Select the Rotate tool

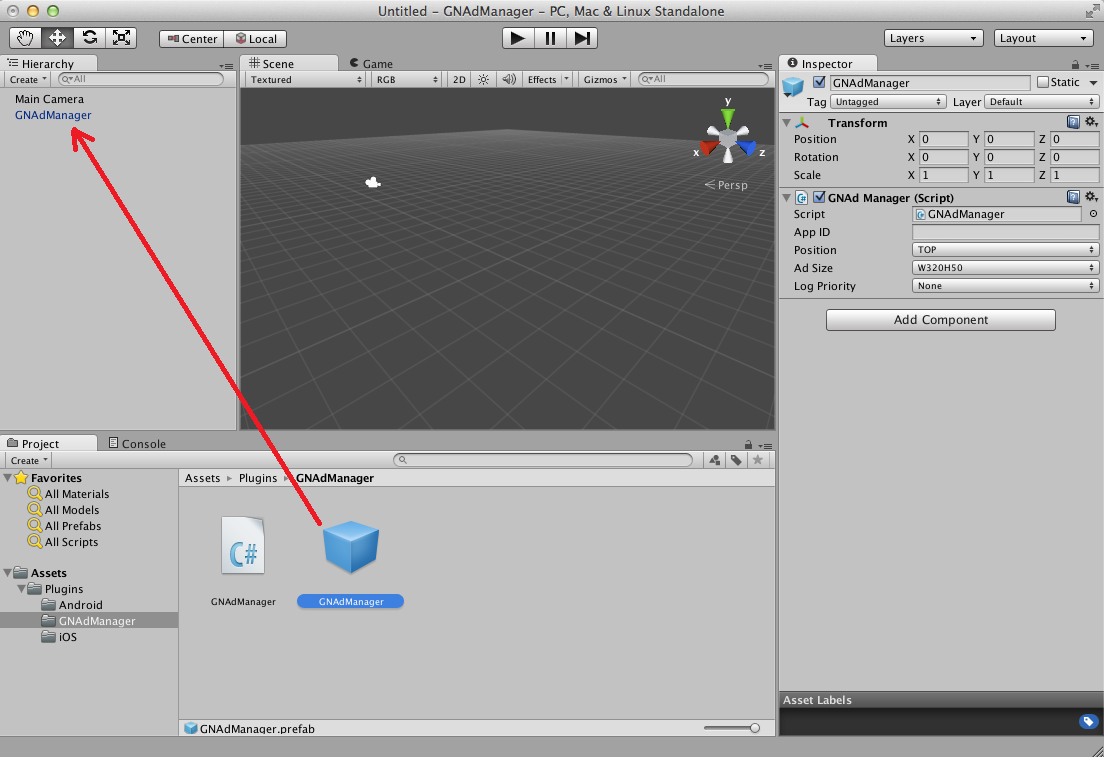coord(89,38)
